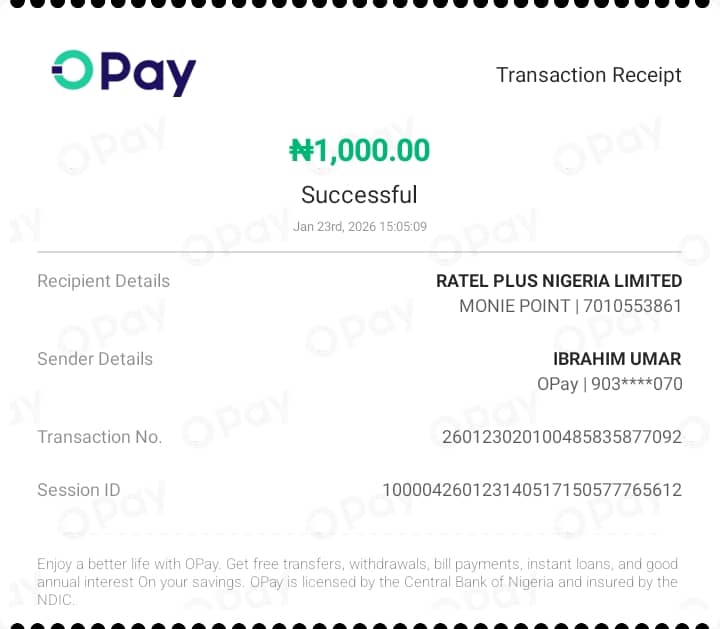The image size is (720, 629).
Task: Select the Transaction Receipt title
Action: [x=588, y=75]
